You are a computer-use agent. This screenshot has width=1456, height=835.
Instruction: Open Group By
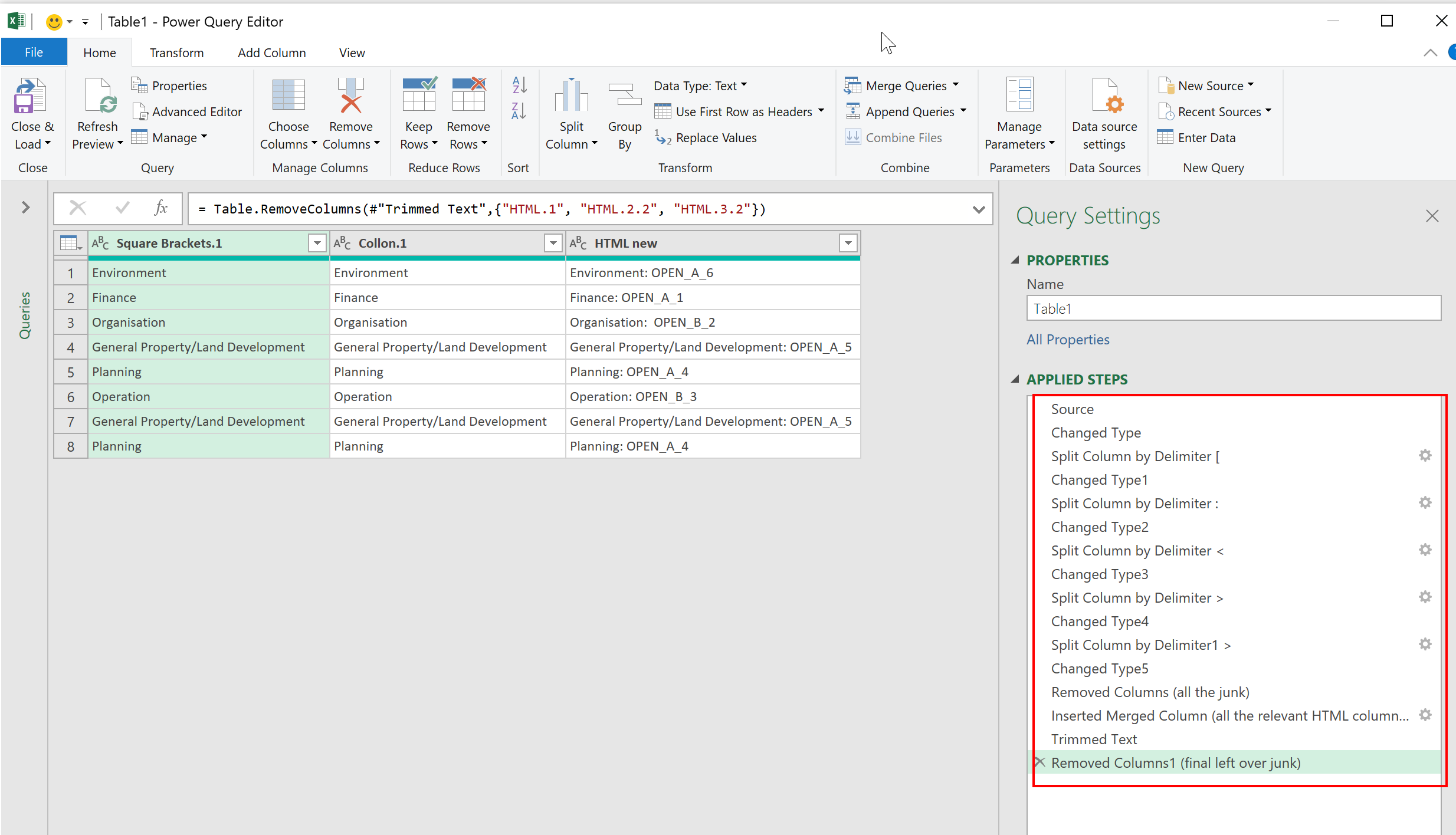coord(624,112)
